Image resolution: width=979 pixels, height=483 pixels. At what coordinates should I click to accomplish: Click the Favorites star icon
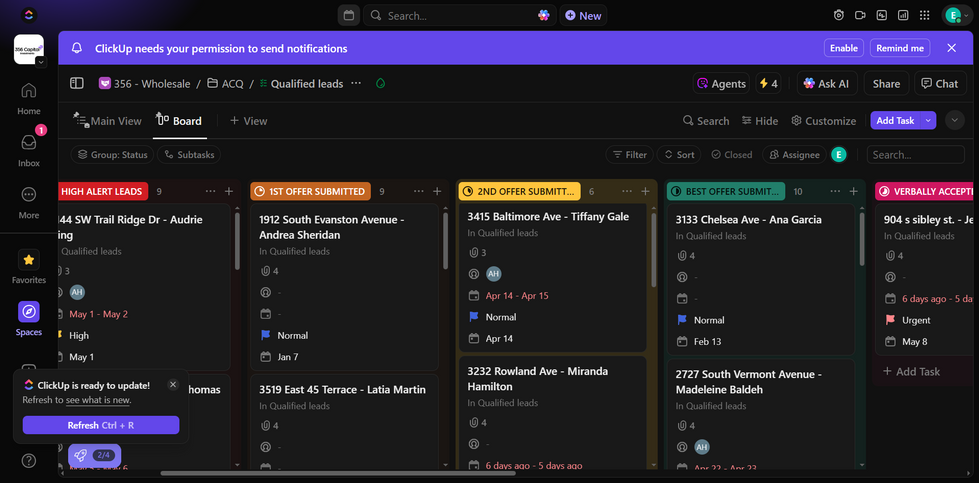coord(29,260)
